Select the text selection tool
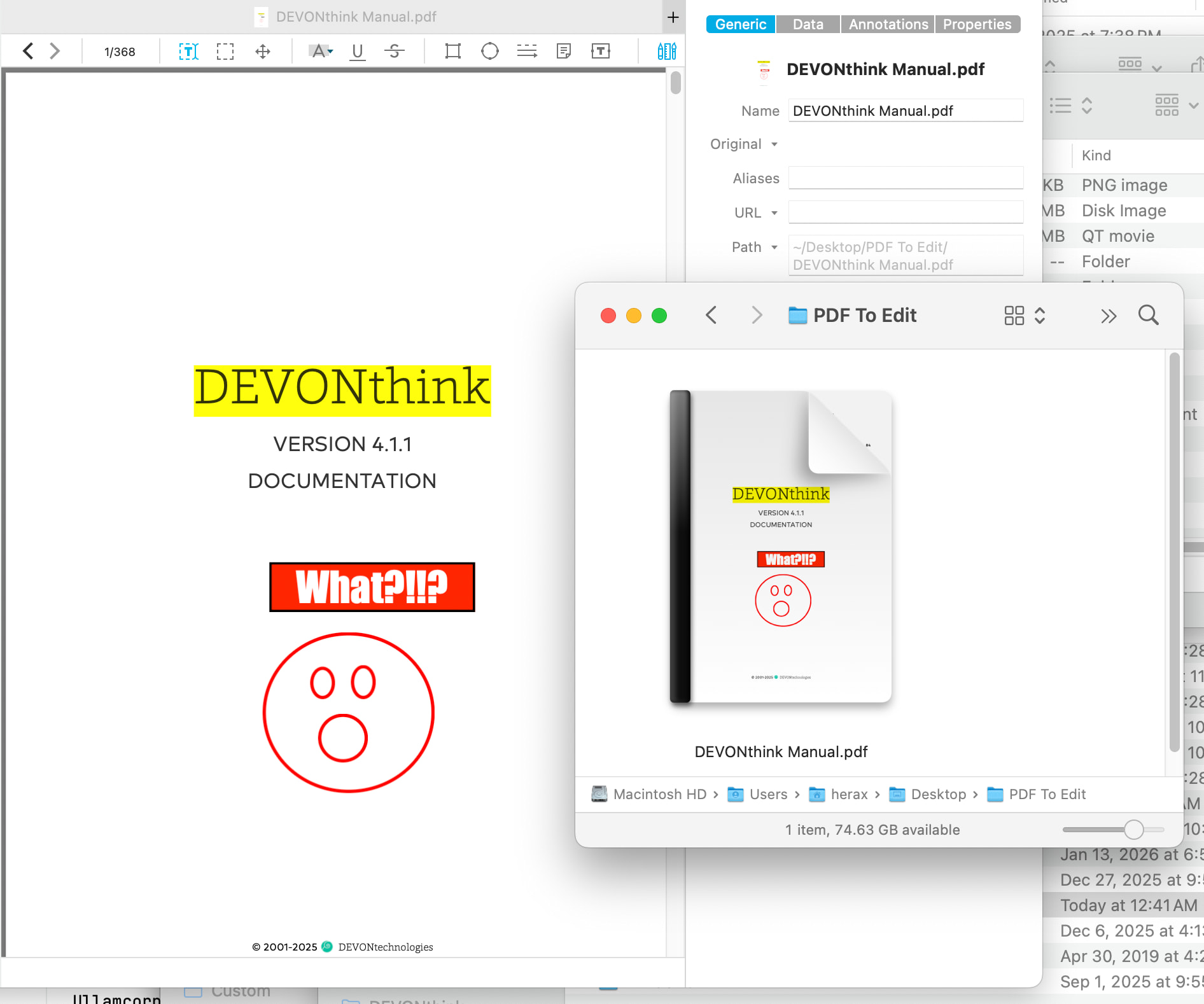This screenshot has height=1004, width=1204. (x=188, y=52)
